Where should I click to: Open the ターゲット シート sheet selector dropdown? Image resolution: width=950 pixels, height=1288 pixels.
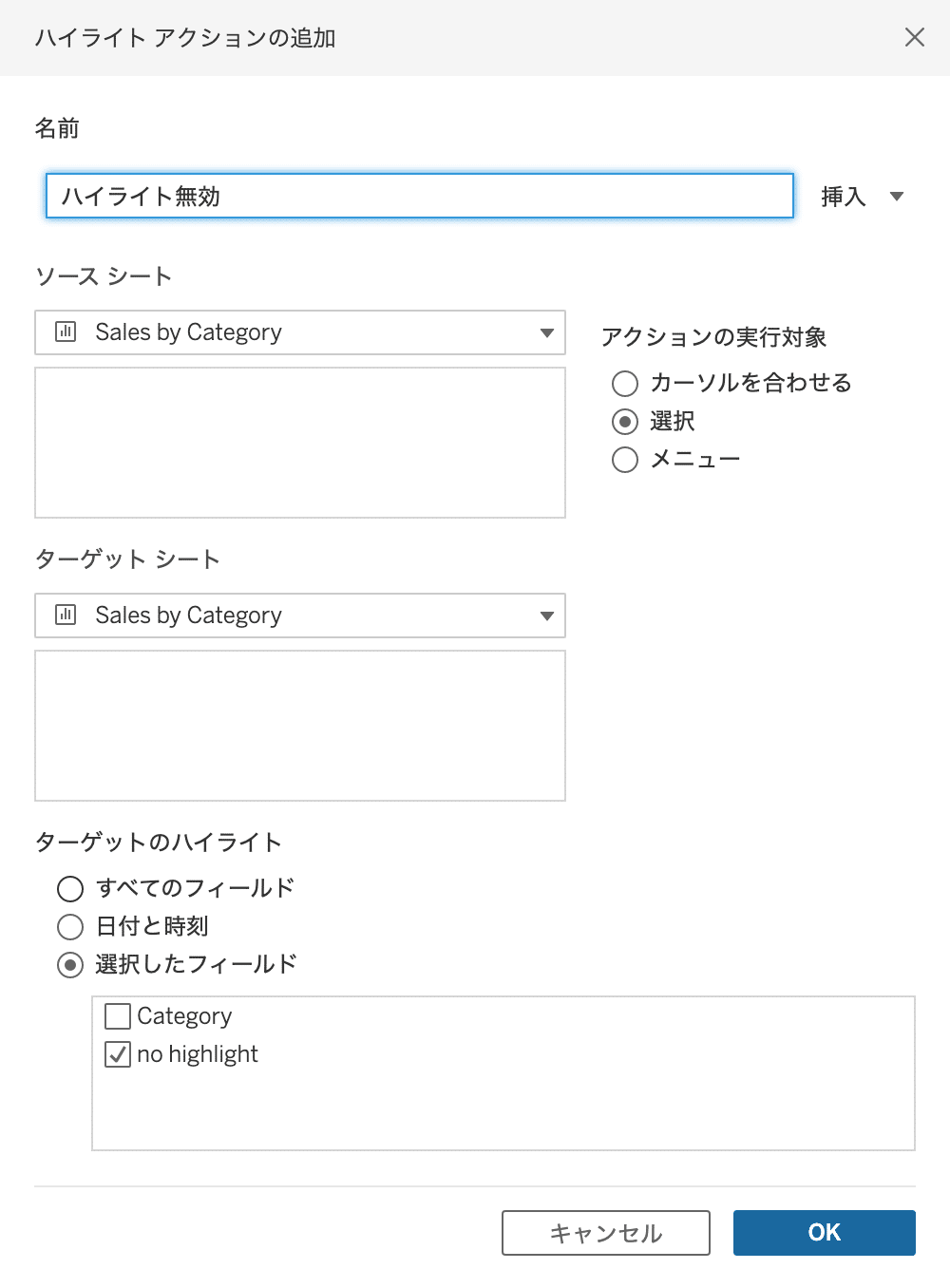[x=546, y=616]
